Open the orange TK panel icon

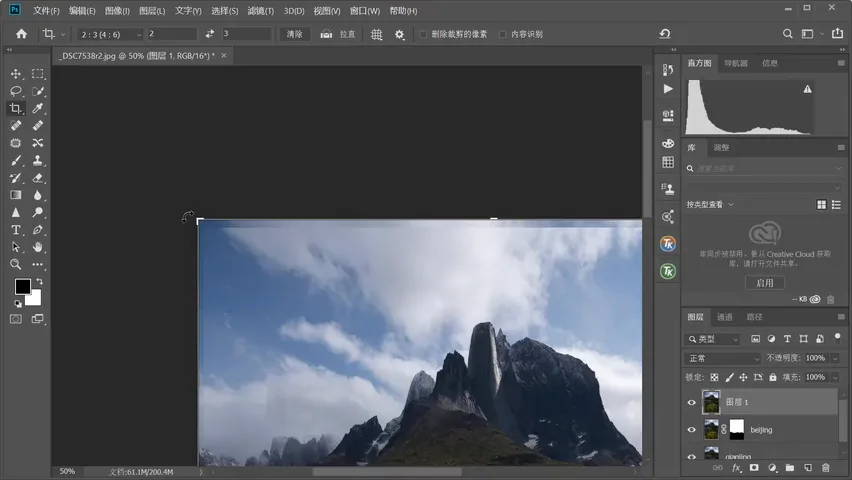click(668, 244)
